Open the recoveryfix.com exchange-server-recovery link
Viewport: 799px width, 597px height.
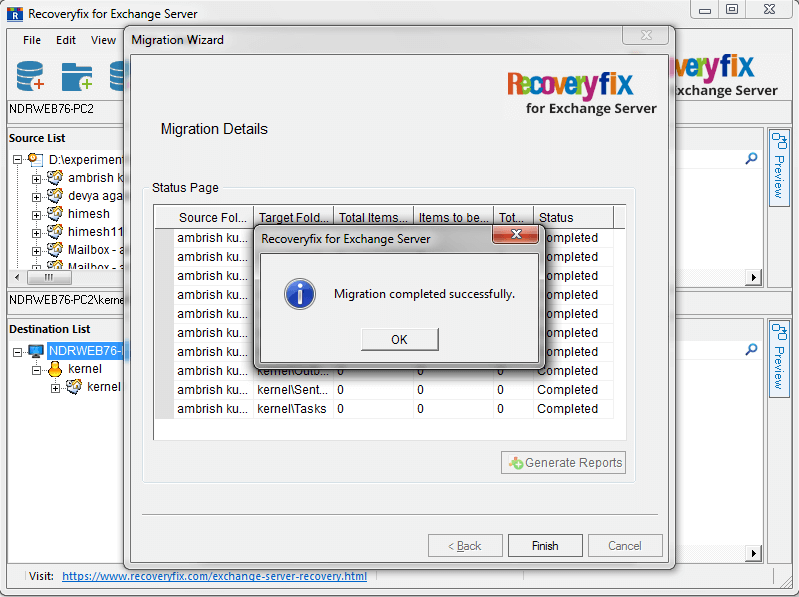coord(215,576)
